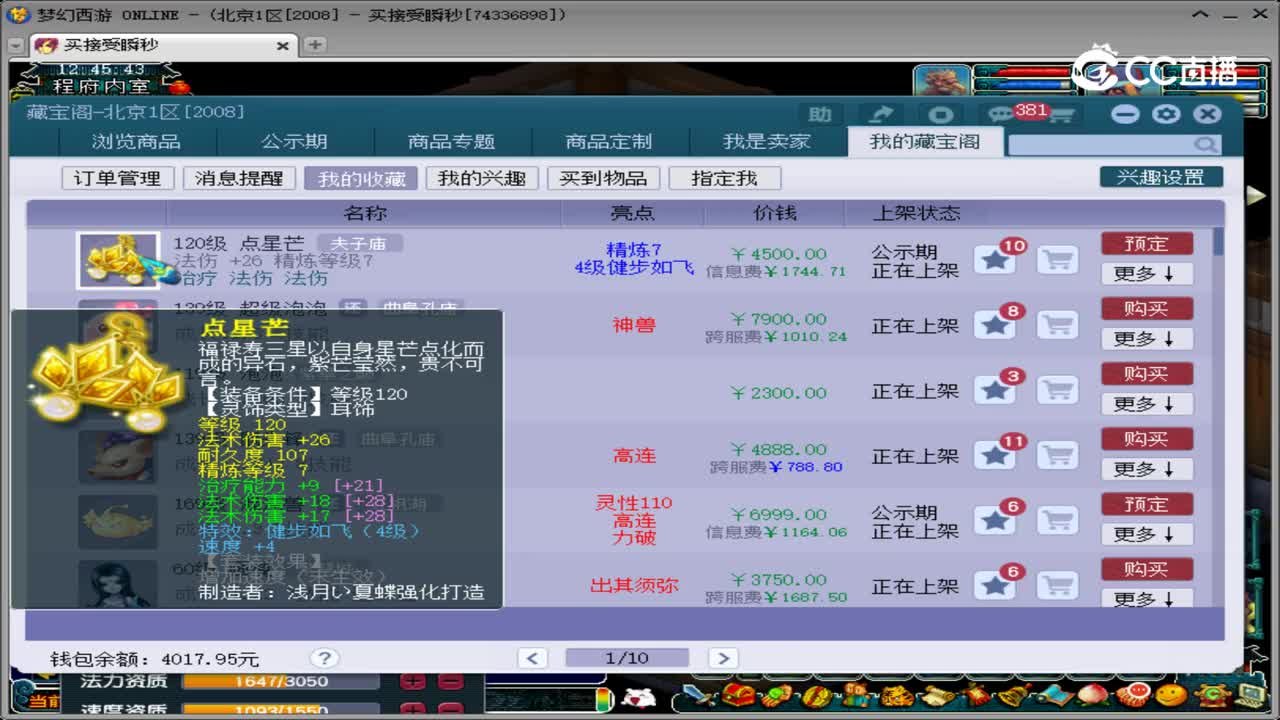Screen dimensions: 1280x720
Task: Expand 更多 options for ¥4888.00 row
Action: point(1147,469)
